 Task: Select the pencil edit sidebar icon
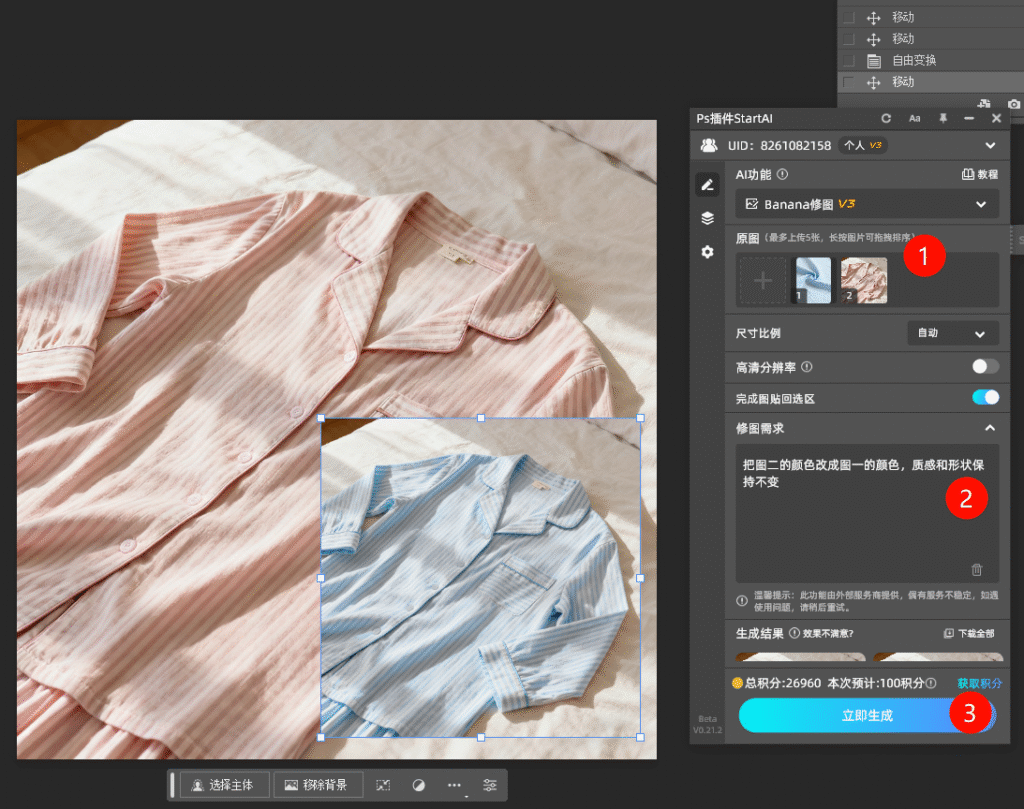pyautogui.click(x=708, y=184)
